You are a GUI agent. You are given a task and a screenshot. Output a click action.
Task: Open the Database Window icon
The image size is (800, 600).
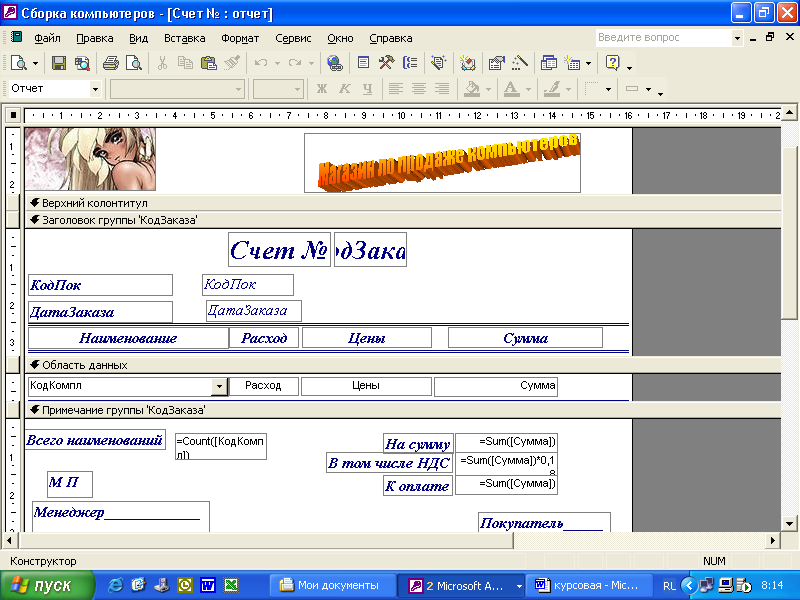click(548, 63)
